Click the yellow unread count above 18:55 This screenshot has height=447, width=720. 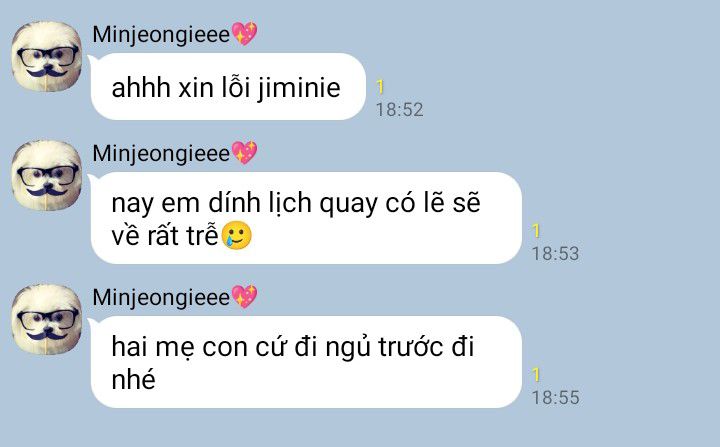coord(536,374)
